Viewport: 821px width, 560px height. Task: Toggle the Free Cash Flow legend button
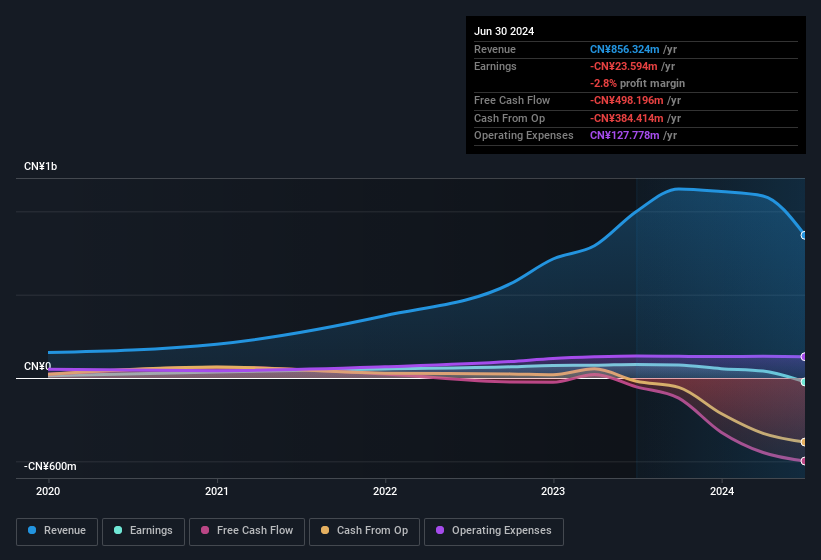click(247, 531)
